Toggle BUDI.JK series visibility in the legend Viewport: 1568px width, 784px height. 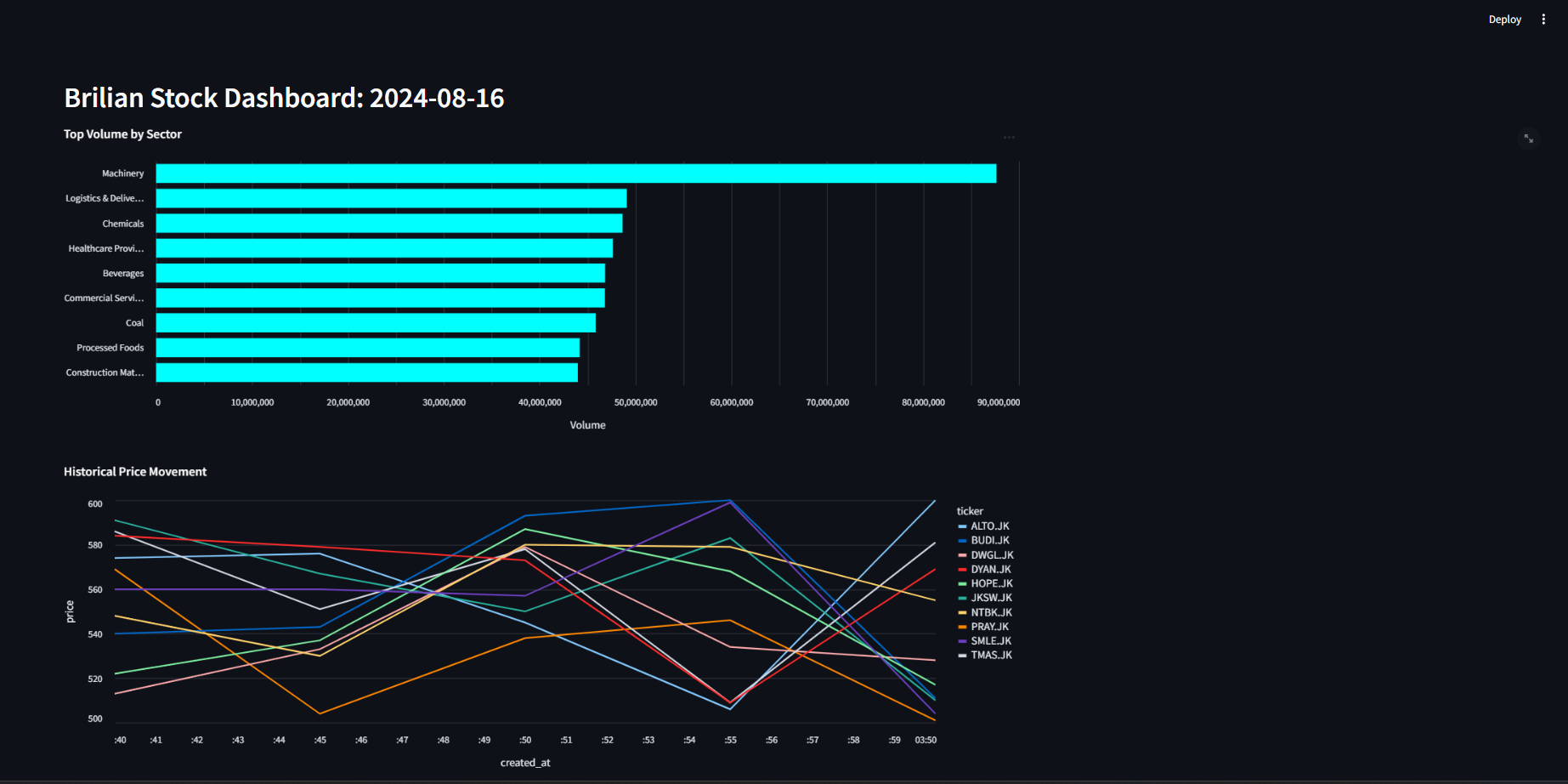tap(988, 540)
